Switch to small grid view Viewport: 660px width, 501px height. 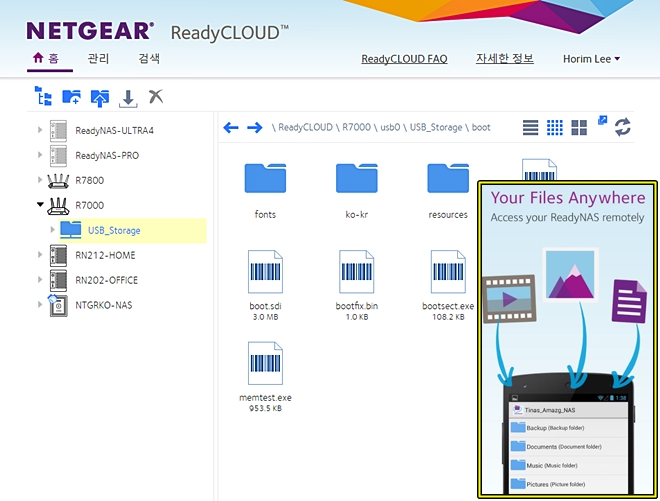555,127
